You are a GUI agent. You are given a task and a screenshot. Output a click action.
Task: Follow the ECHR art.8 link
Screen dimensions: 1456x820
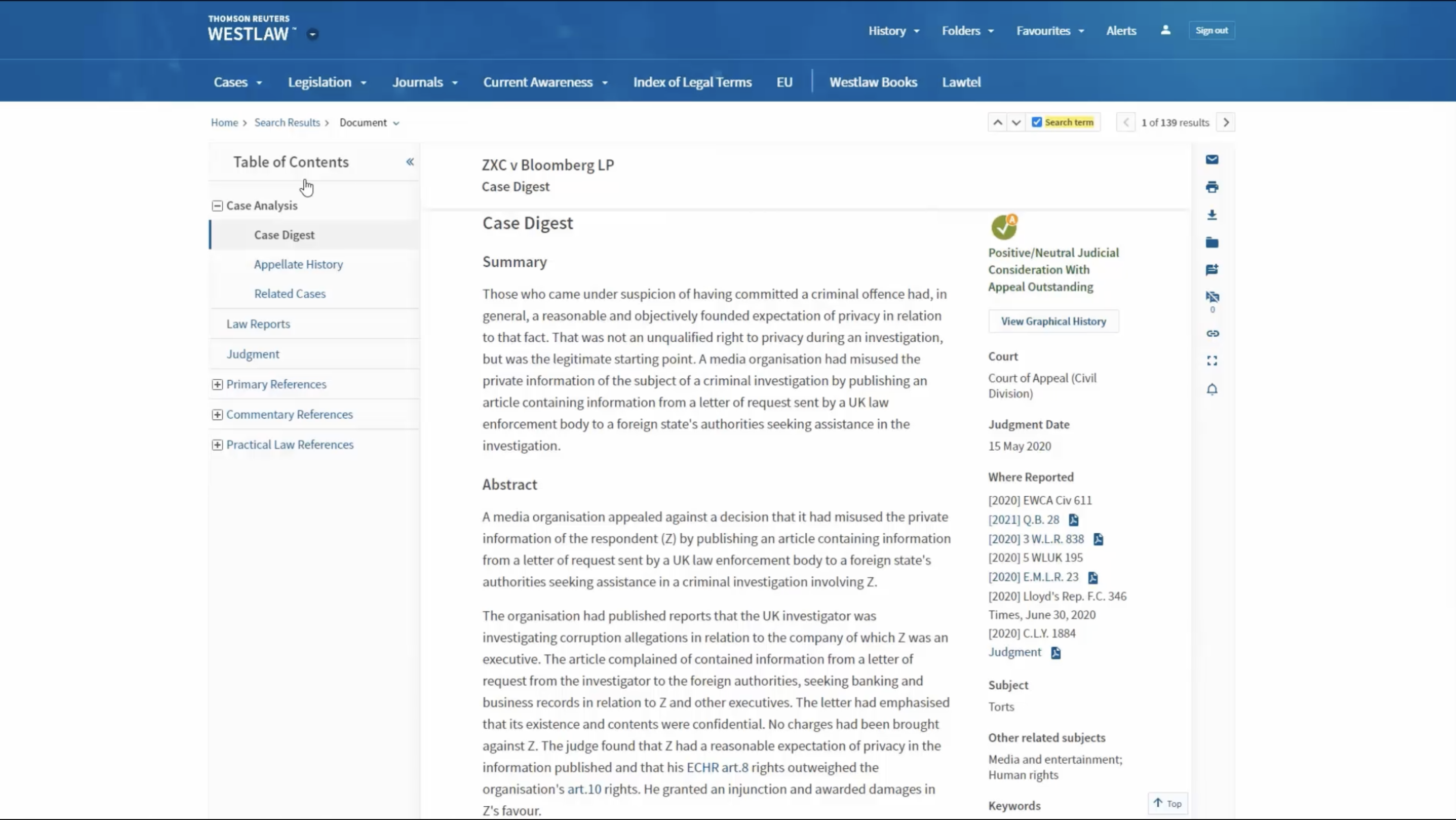[x=717, y=767]
